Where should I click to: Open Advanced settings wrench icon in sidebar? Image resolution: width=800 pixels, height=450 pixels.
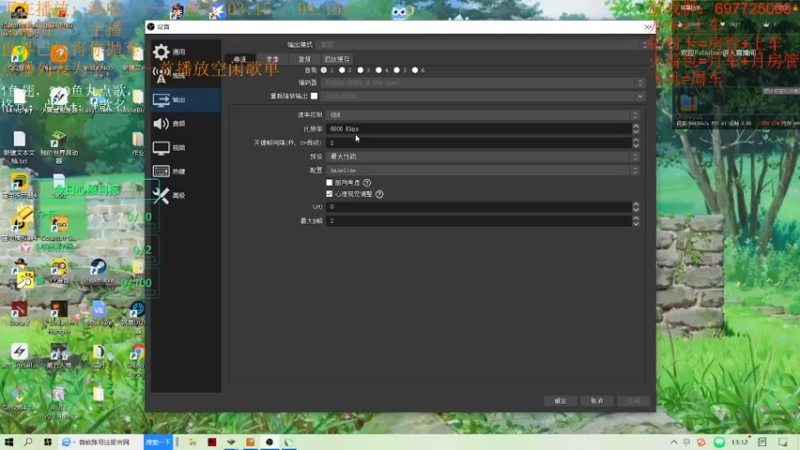(x=161, y=195)
